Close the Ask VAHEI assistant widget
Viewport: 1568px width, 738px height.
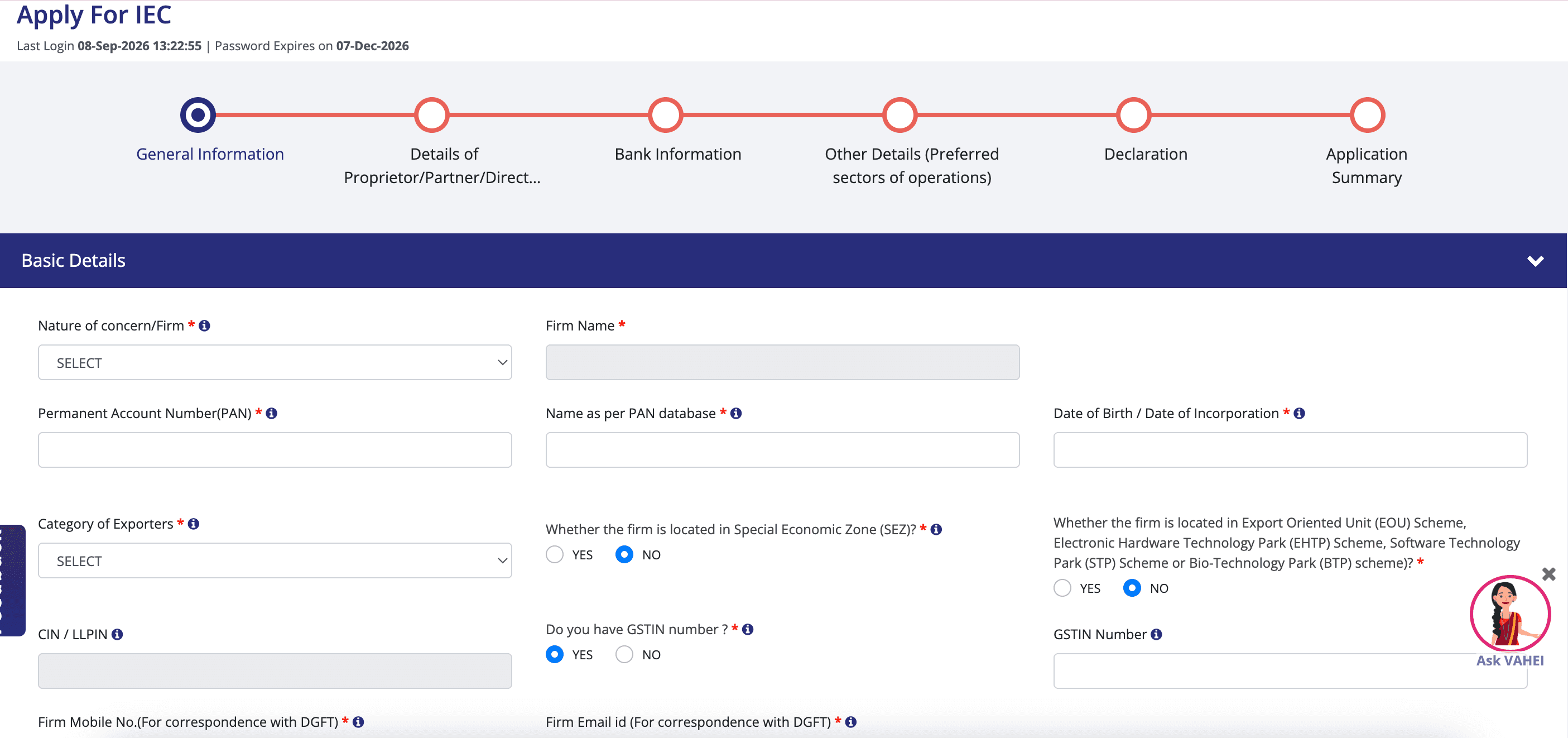point(1549,574)
